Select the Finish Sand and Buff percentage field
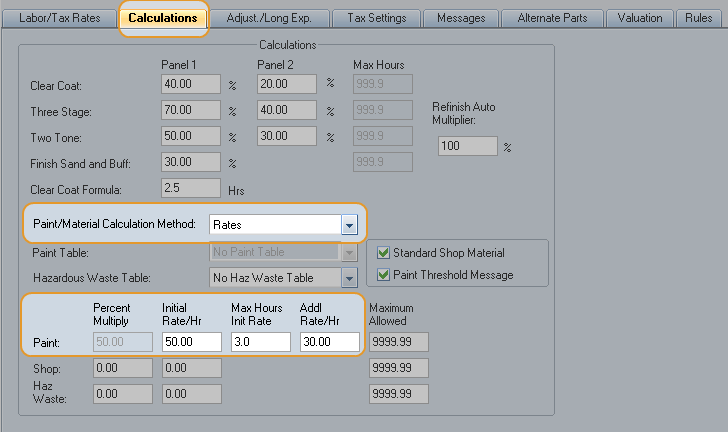Image resolution: width=728 pixels, height=432 pixels. [x=190, y=162]
